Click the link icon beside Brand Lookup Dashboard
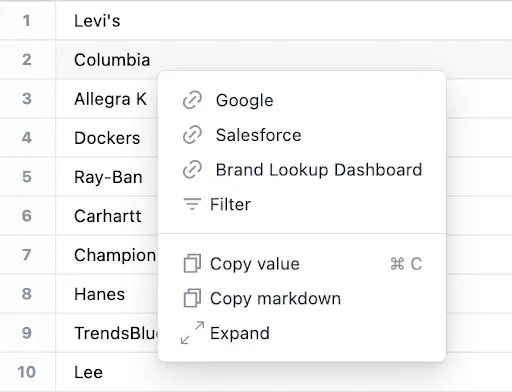This screenshot has width=512, height=392. pyautogui.click(x=192, y=169)
